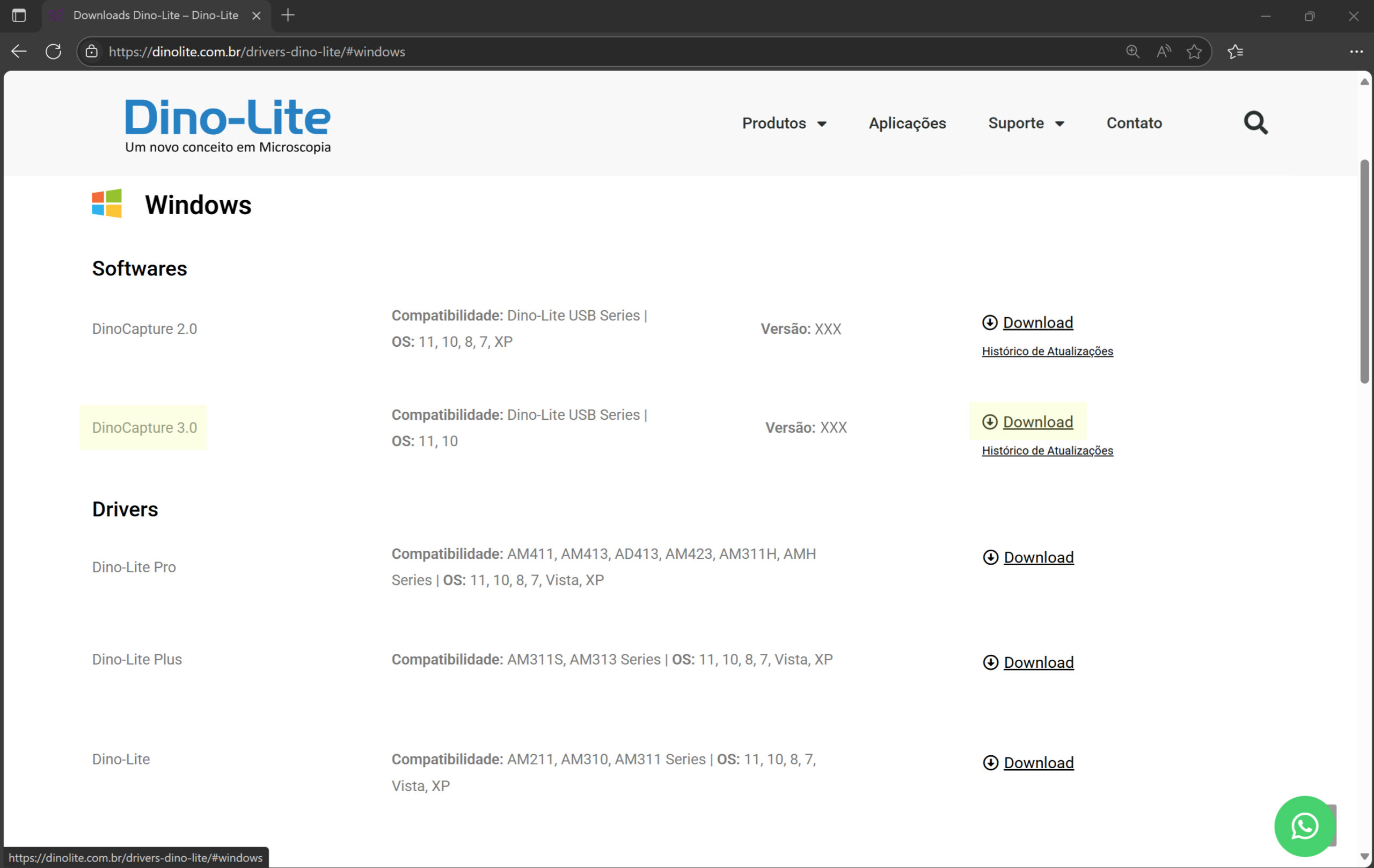The height and width of the screenshot is (868, 1374).
Task: Click the Windows logo icon
Action: 107,203
